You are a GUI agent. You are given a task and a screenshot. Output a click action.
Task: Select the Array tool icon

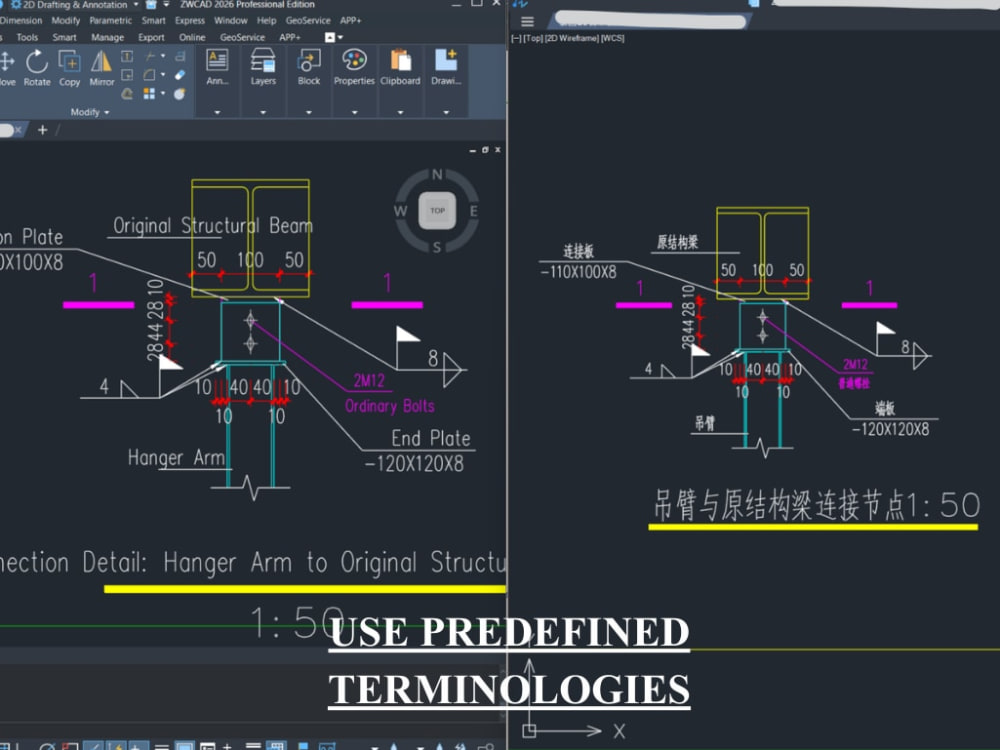[x=150, y=94]
